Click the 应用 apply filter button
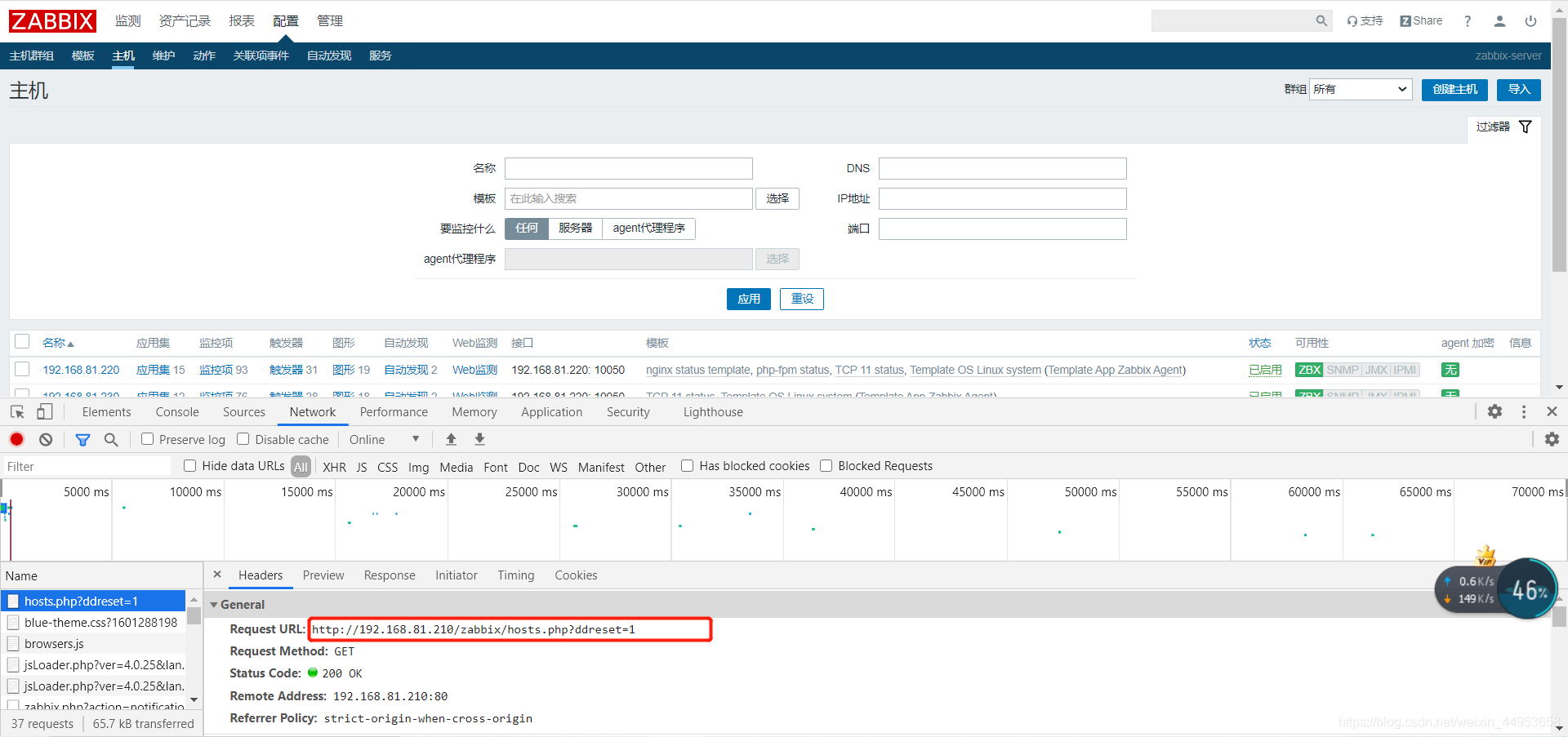The width and height of the screenshot is (1568, 737). click(x=749, y=299)
